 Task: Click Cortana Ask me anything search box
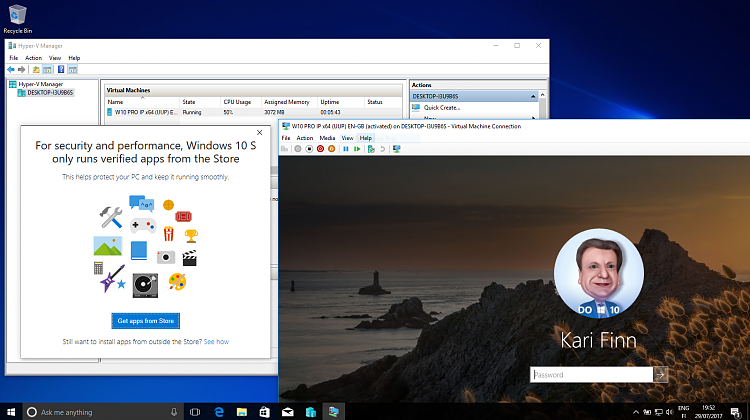coord(103,412)
